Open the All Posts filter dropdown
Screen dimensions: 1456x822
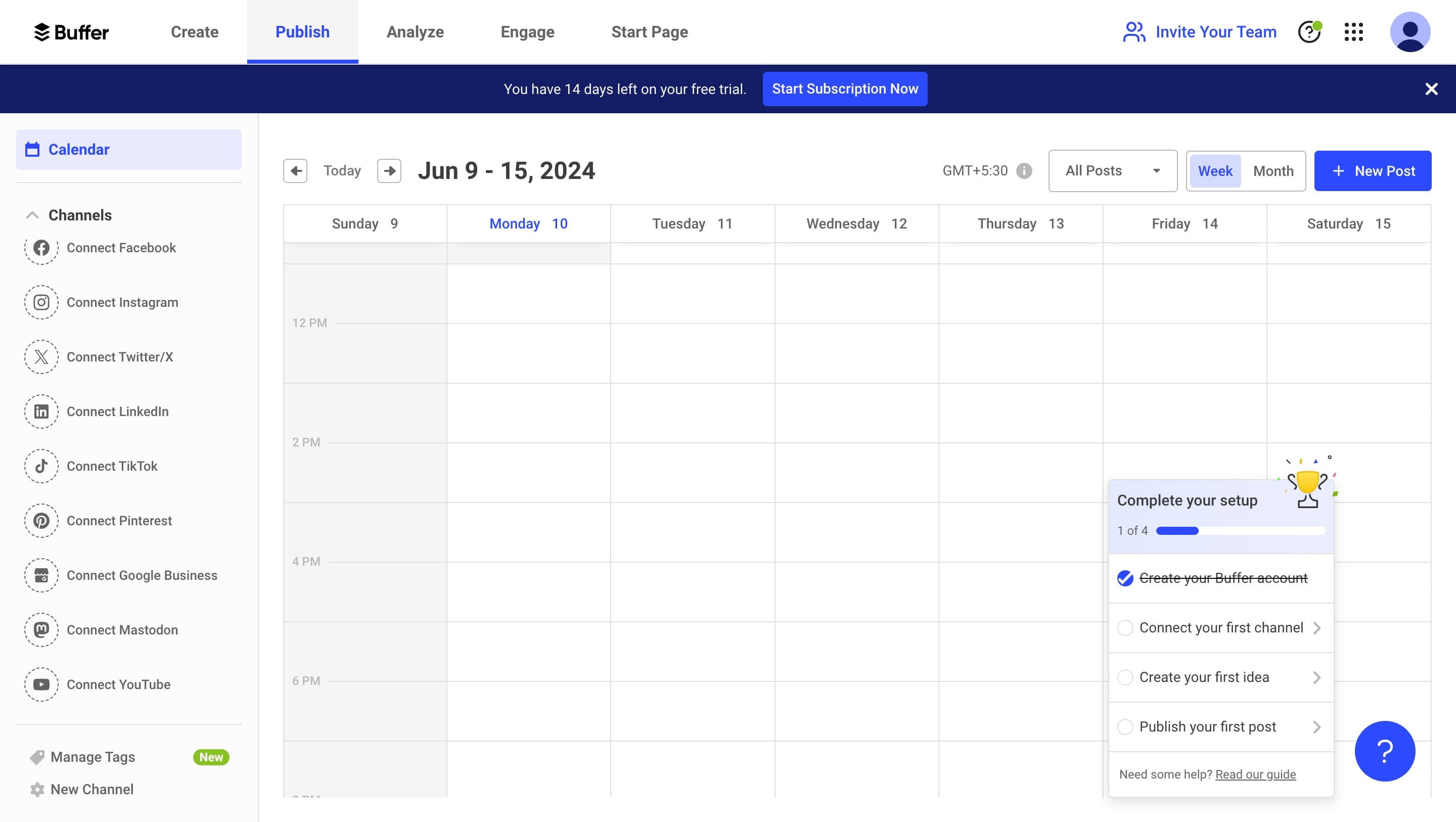click(x=1113, y=171)
